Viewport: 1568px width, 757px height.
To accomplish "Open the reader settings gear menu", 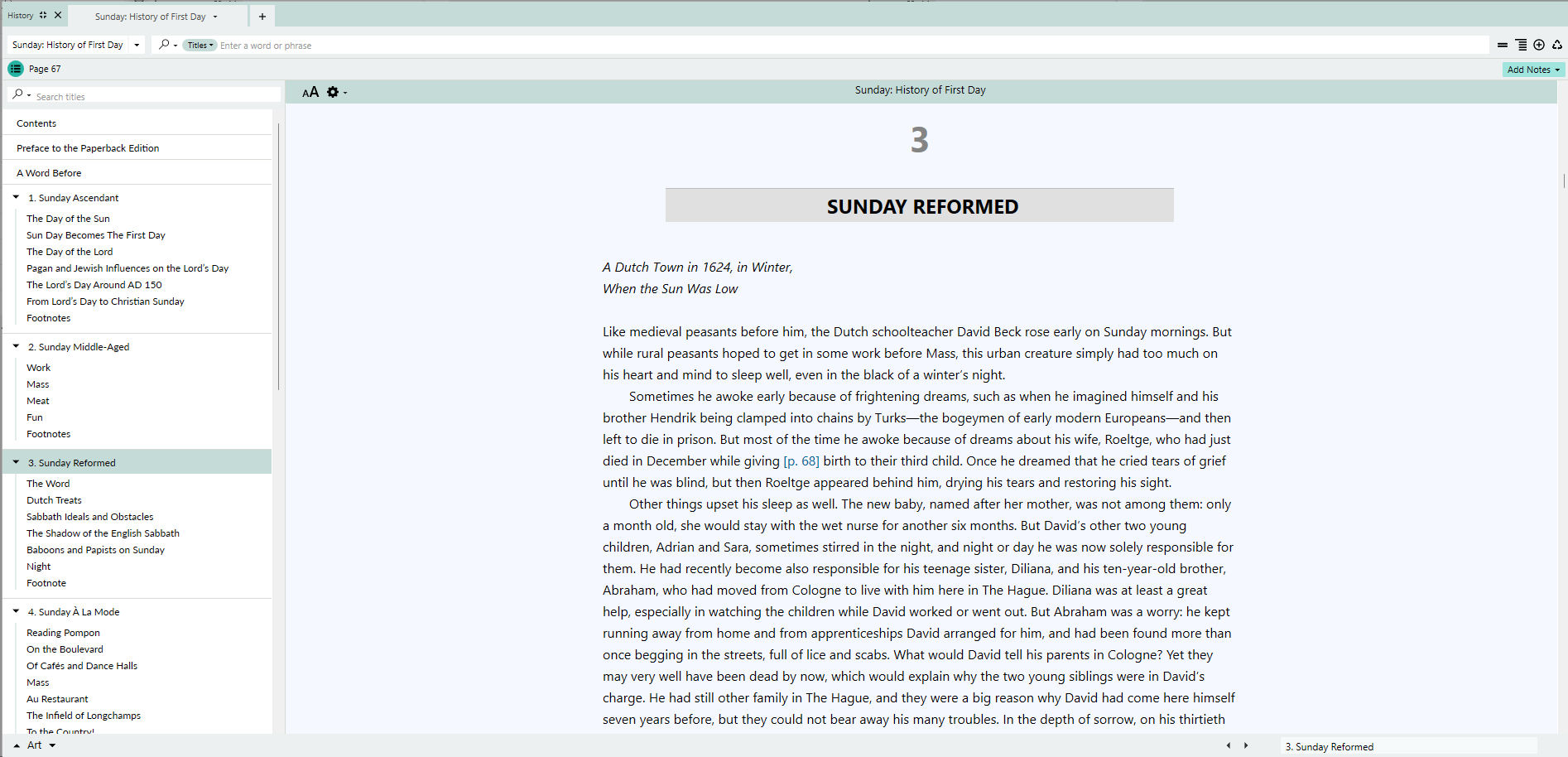I will pyautogui.click(x=336, y=92).
